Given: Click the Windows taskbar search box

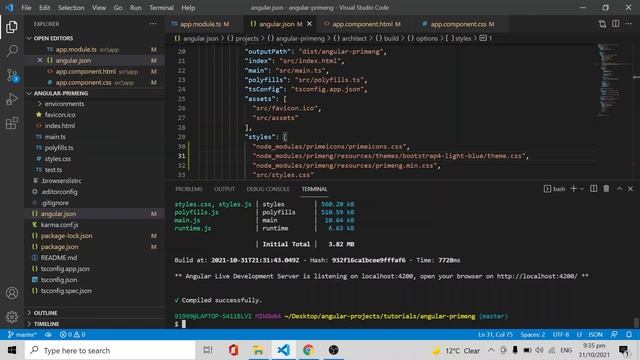Looking at the screenshot, I should (110, 350).
